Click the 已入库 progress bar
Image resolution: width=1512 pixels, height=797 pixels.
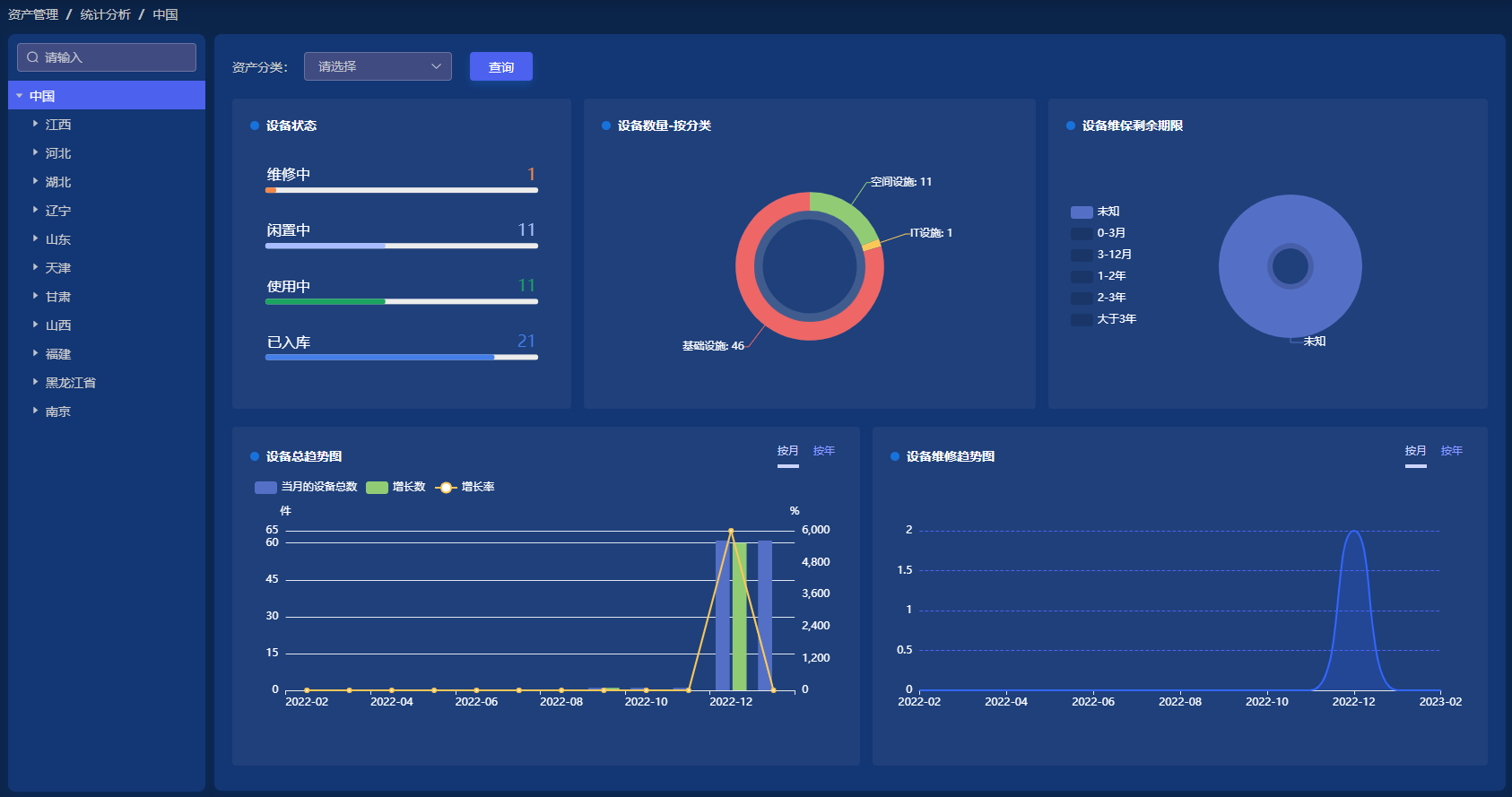click(x=401, y=357)
